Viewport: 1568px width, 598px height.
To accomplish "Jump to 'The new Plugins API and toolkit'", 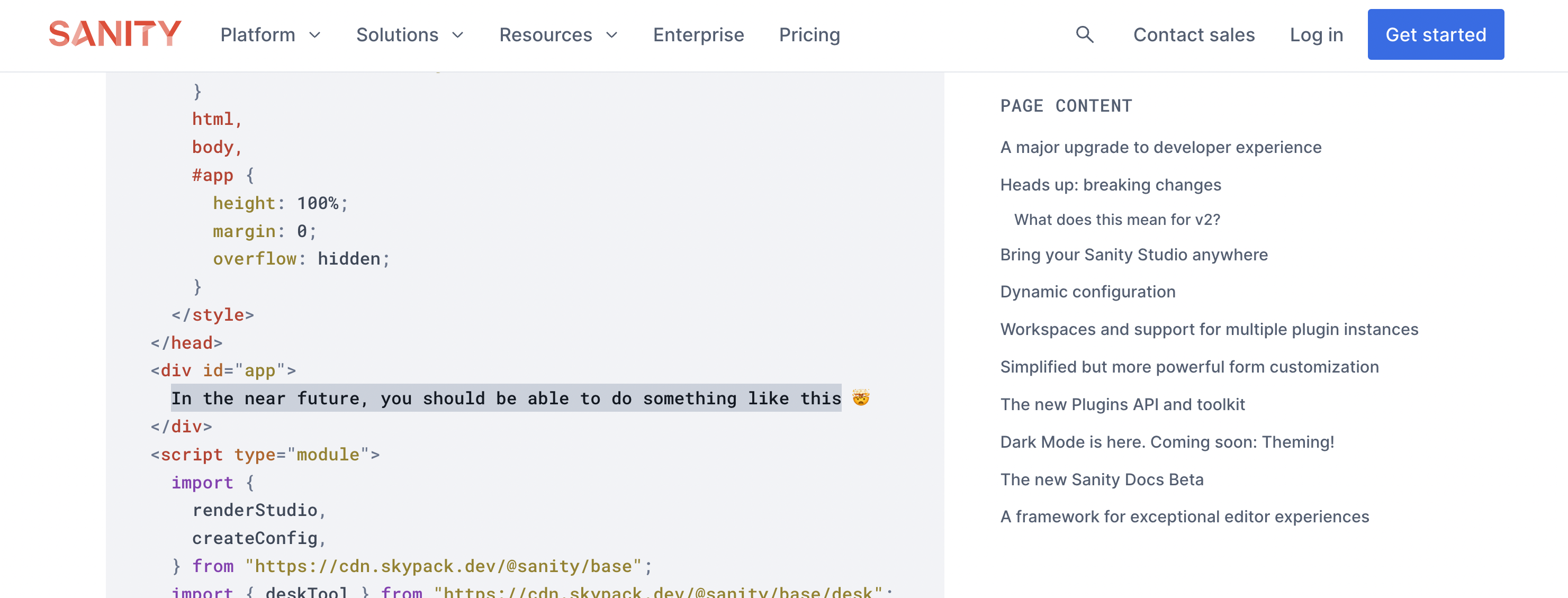I will 1122,404.
